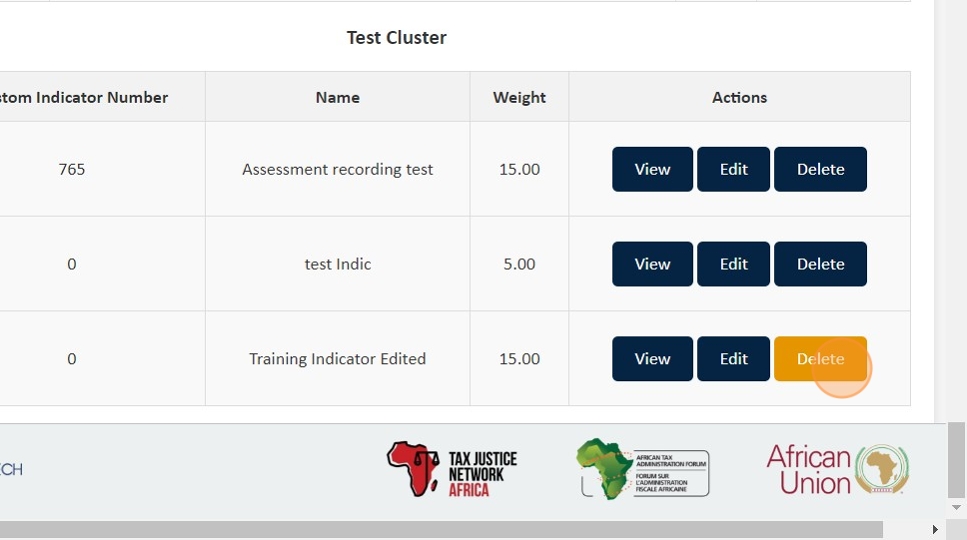Viewport: 967px width, 540px height.
Task: View the test Indic indicator
Action: coord(652,264)
